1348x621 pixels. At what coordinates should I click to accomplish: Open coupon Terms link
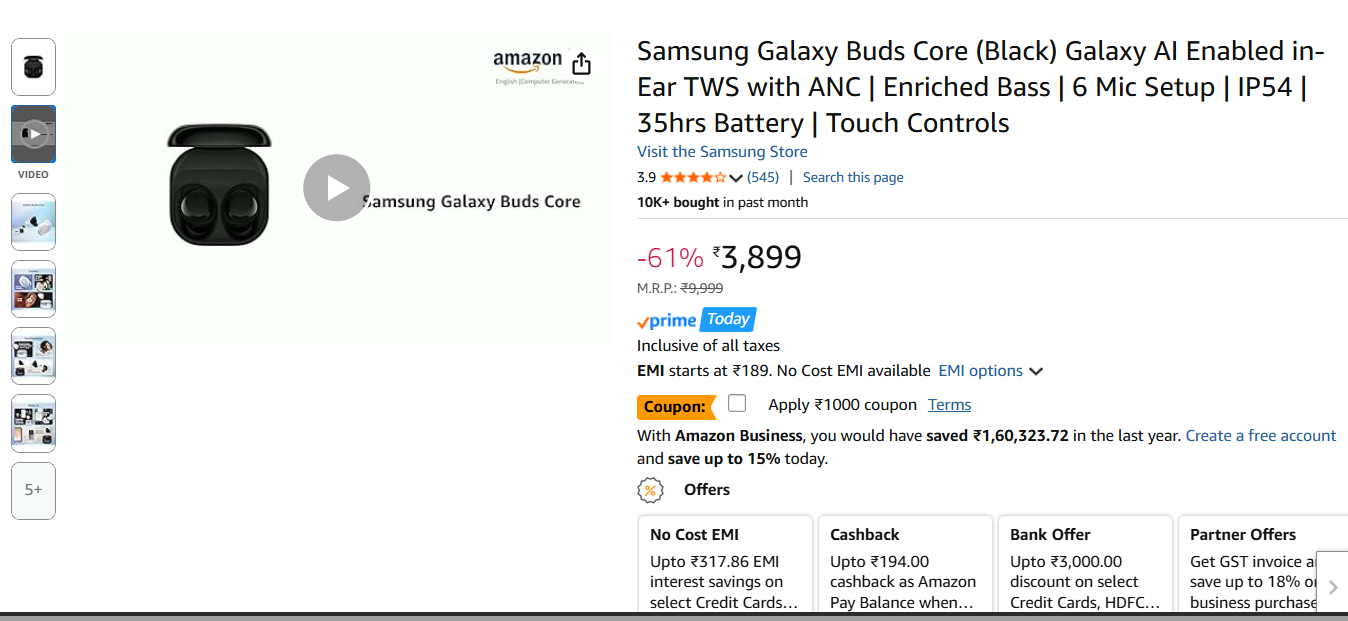click(x=949, y=405)
